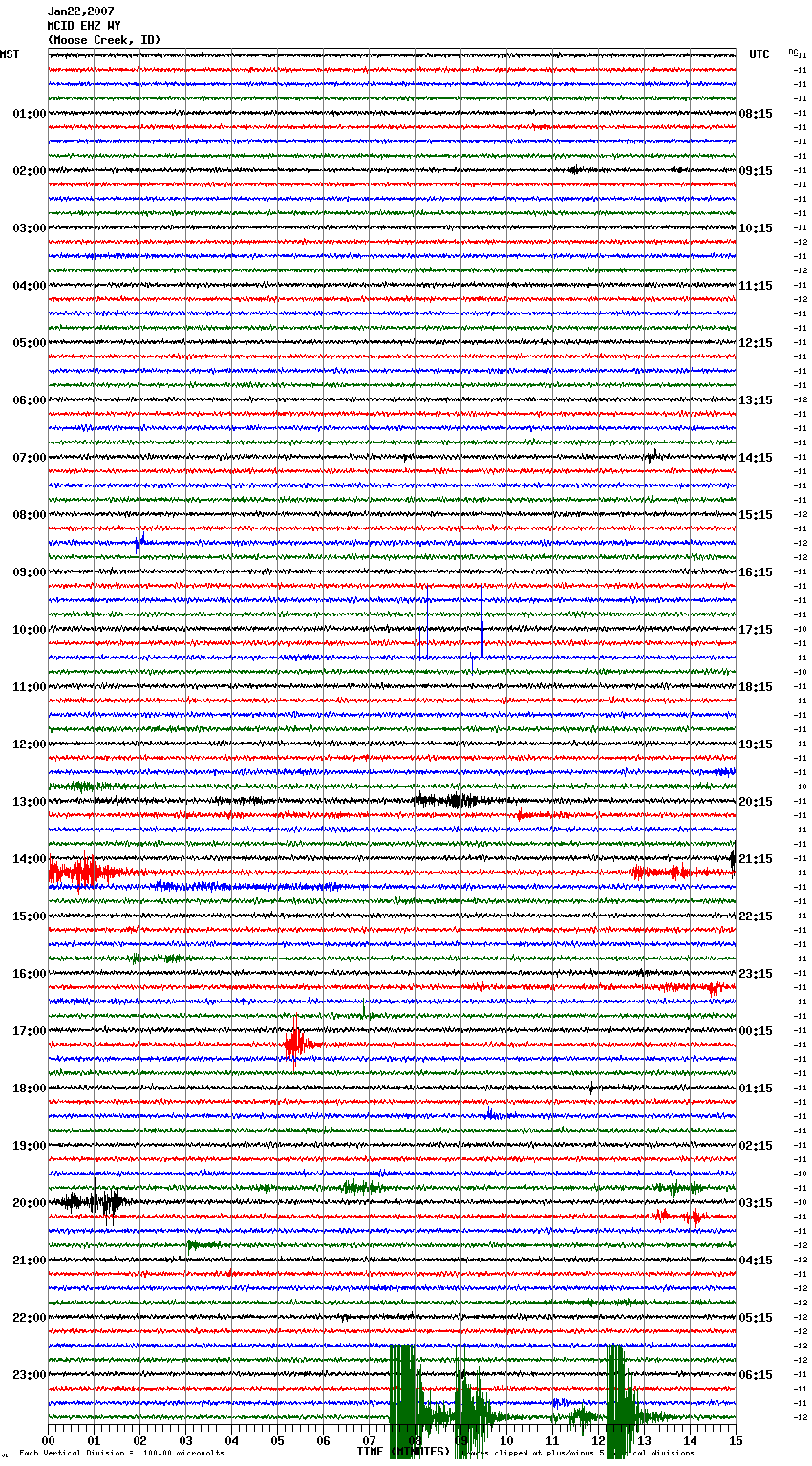
Task: Click the DC offset column header
Action: (x=793, y=52)
